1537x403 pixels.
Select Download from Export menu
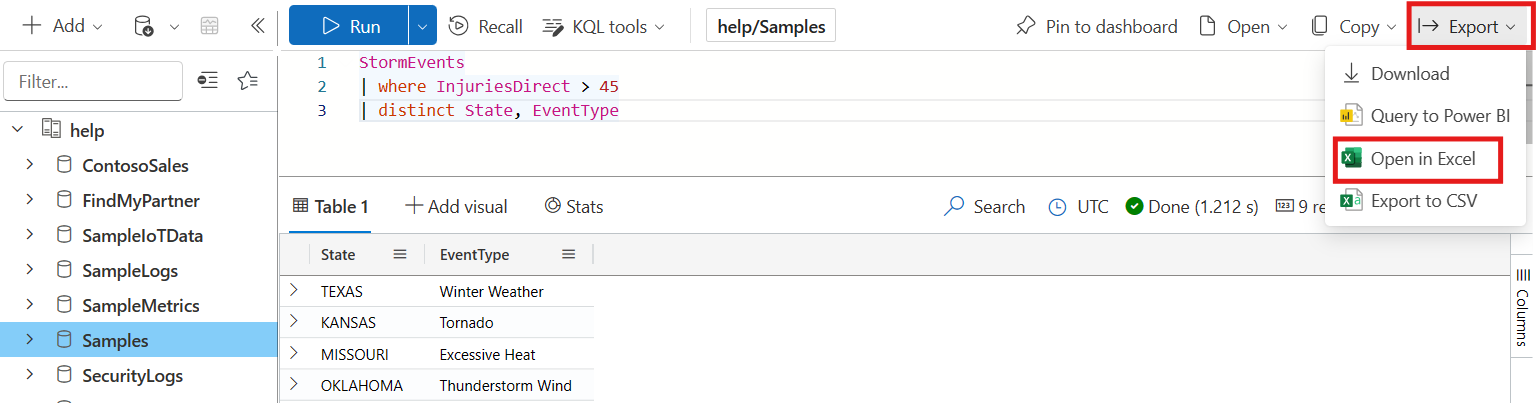click(x=1409, y=73)
